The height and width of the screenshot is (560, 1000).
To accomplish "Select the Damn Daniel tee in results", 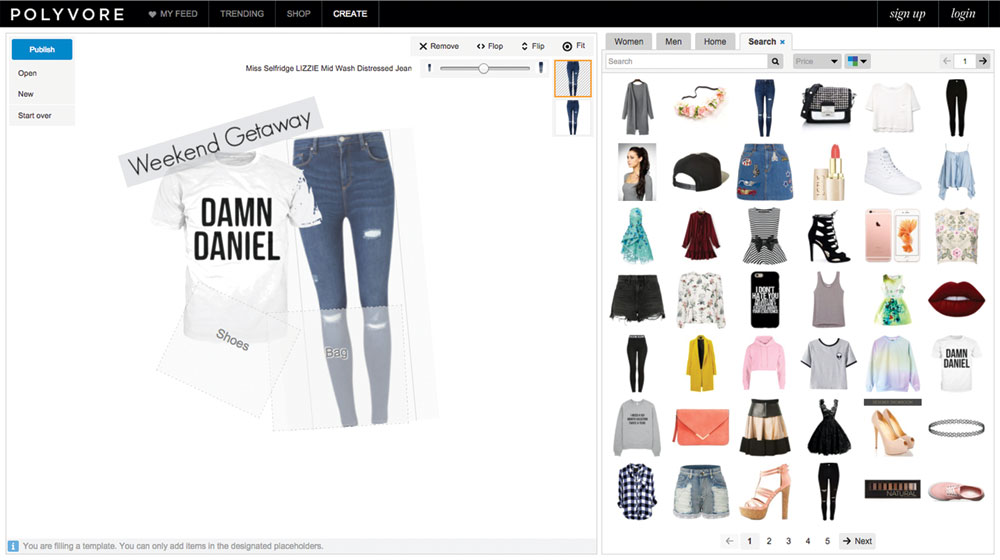I will (956, 364).
